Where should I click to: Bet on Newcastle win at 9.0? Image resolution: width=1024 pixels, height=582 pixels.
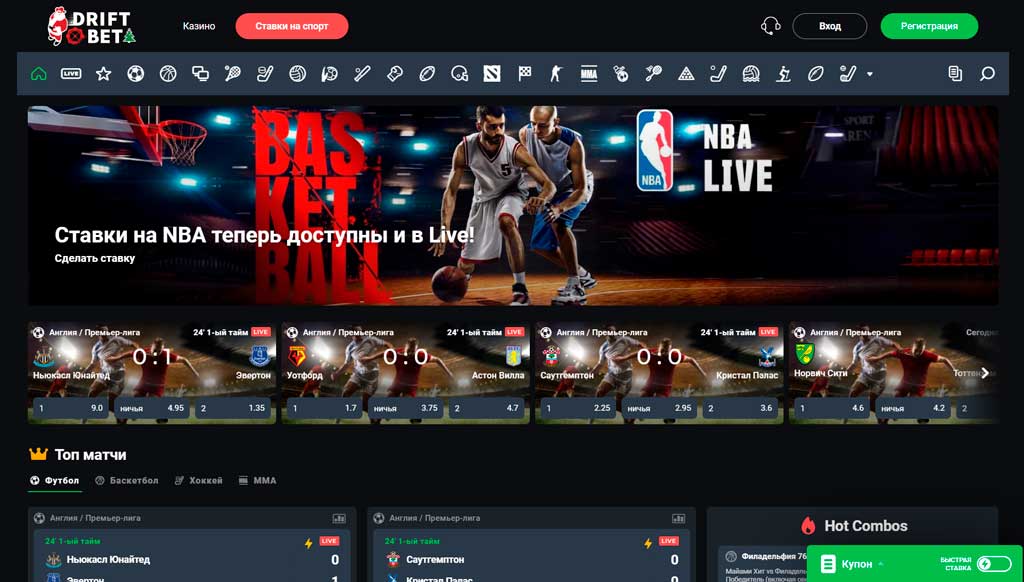(71, 408)
